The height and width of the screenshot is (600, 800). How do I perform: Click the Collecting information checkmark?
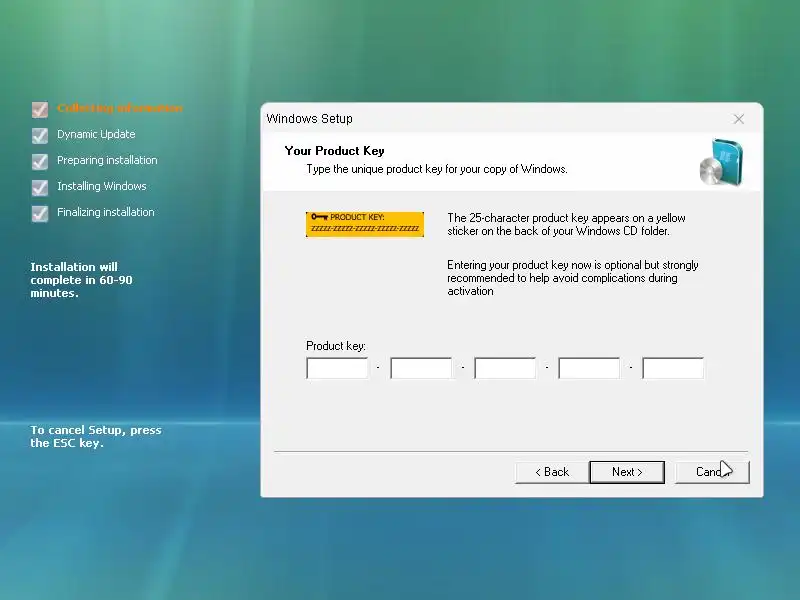coord(40,109)
